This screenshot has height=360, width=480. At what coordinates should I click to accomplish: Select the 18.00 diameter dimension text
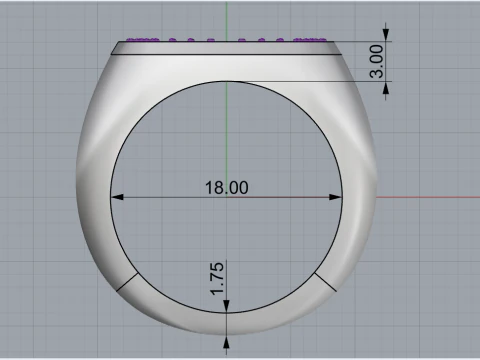[x=227, y=188]
